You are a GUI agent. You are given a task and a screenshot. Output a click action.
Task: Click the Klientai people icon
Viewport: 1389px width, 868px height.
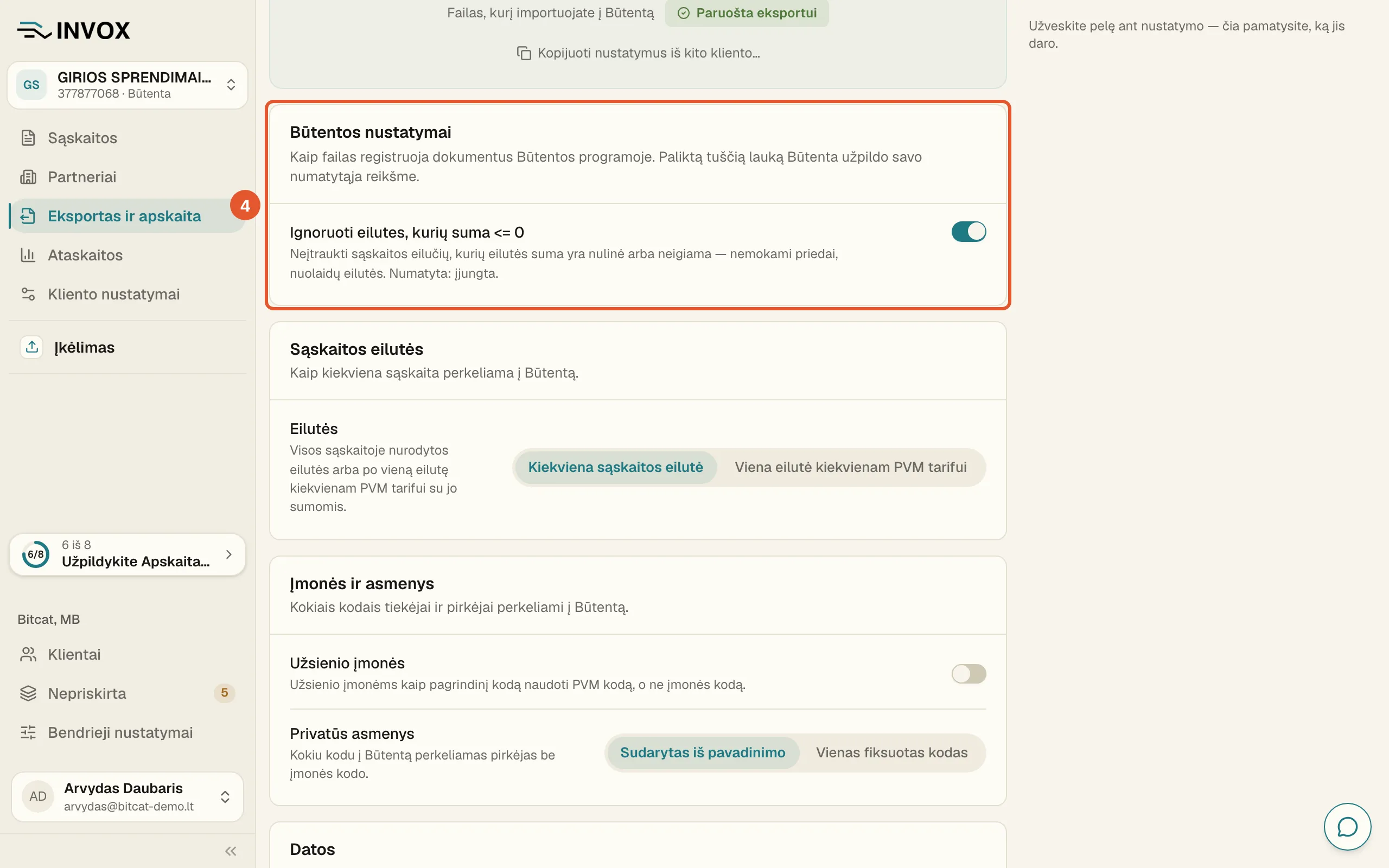coord(28,654)
